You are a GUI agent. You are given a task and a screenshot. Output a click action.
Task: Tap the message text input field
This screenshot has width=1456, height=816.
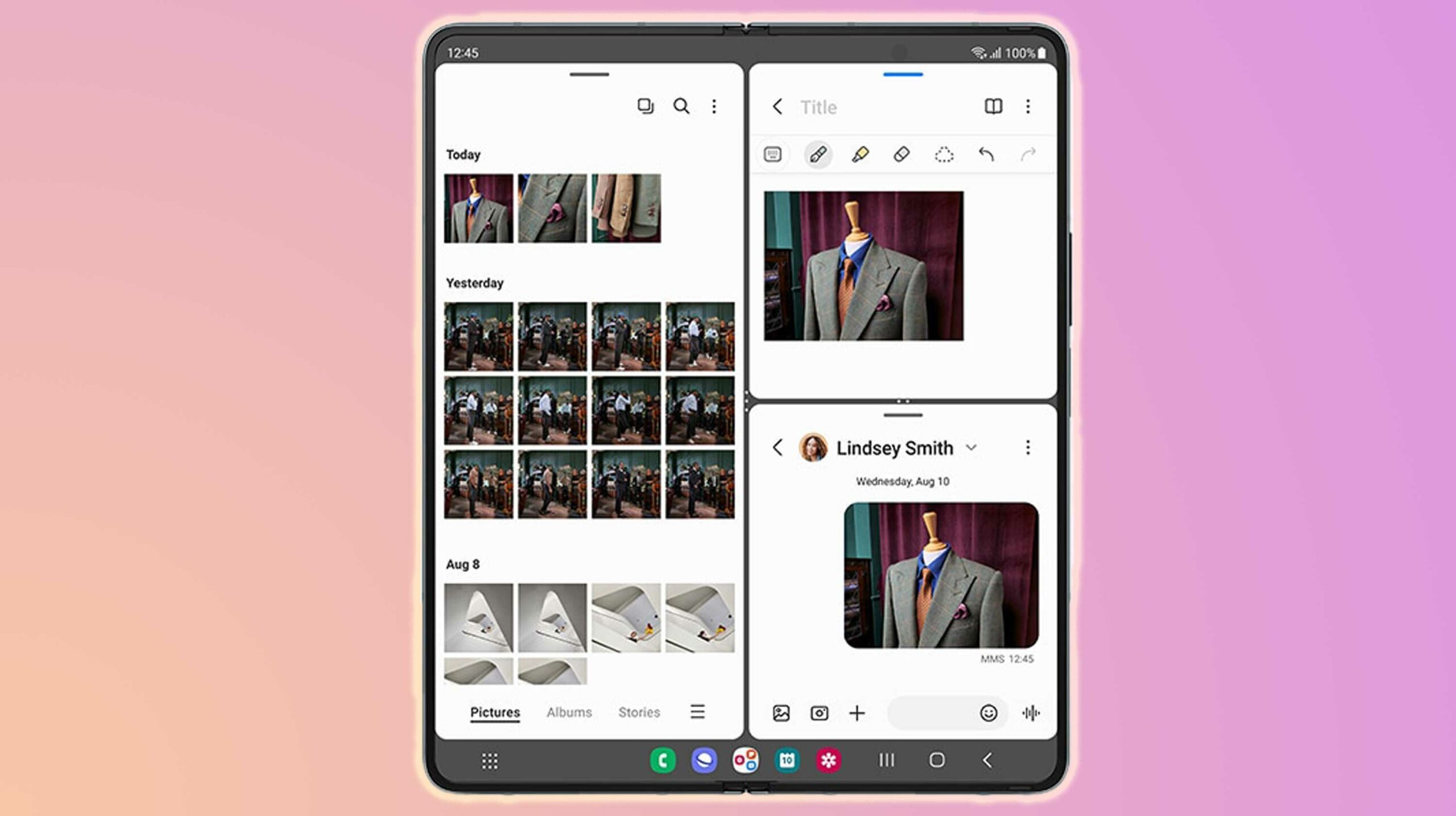pyautogui.click(x=930, y=713)
